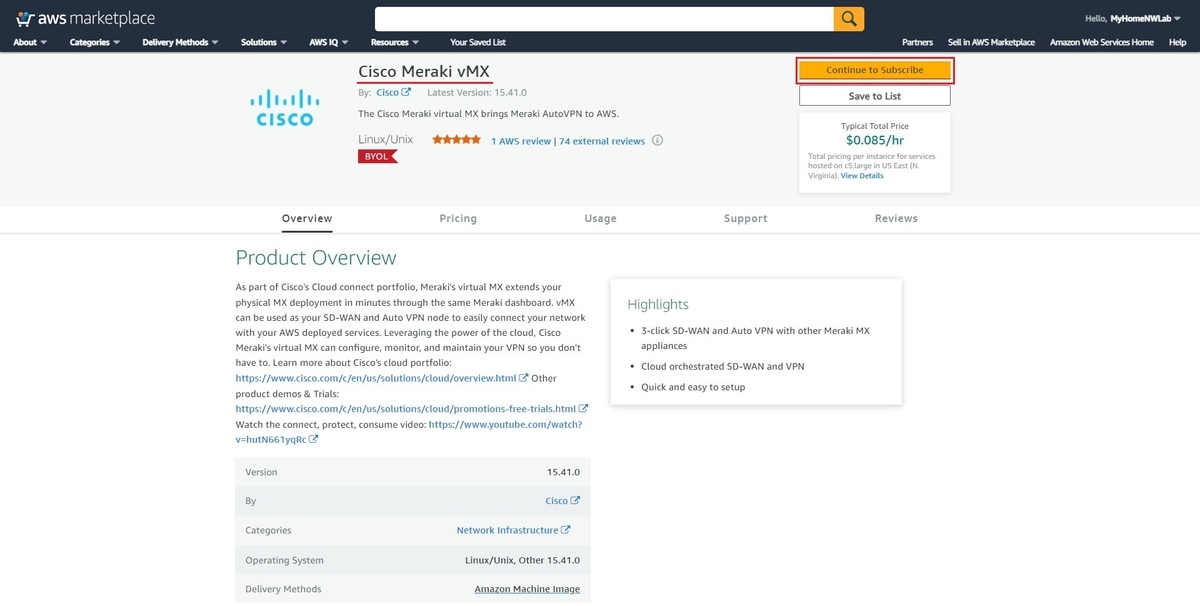Screen dimensions: 1200x606
Task: Expand the Resources dropdown
Action: pos(395,42)
